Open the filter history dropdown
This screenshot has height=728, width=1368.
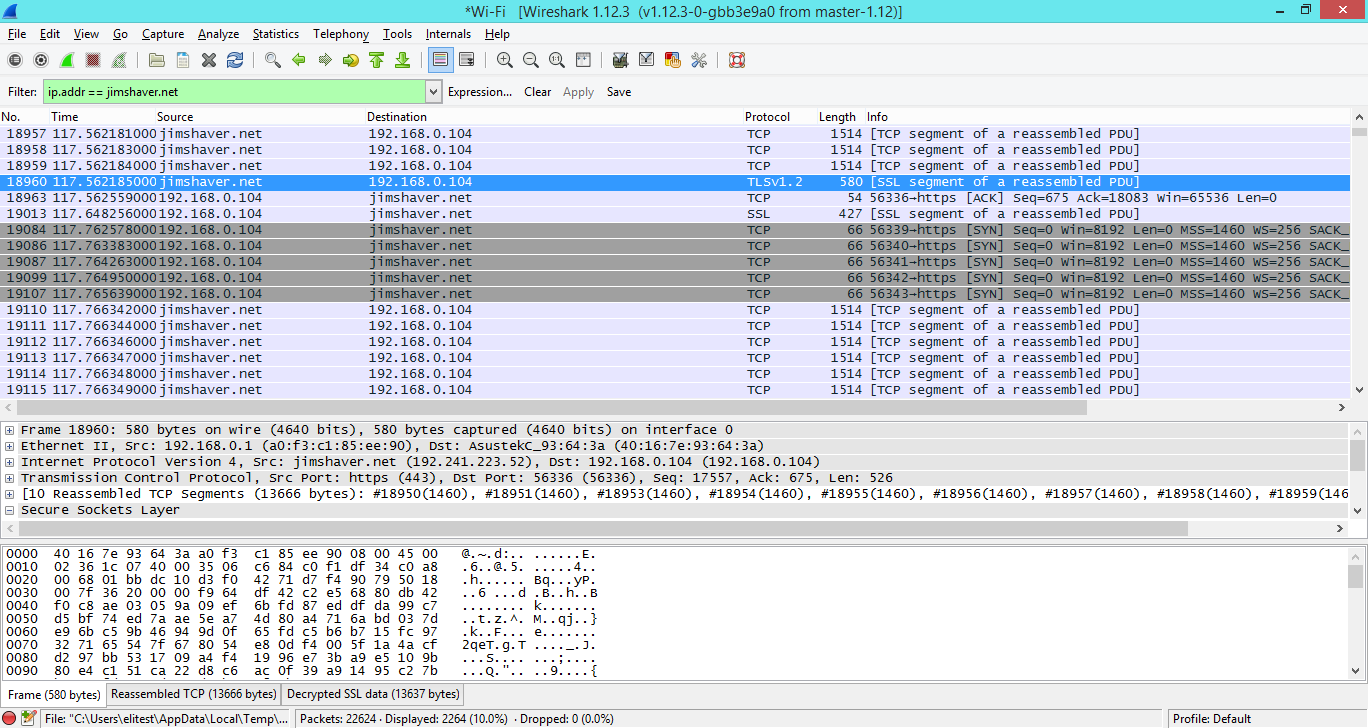point(432,91)
